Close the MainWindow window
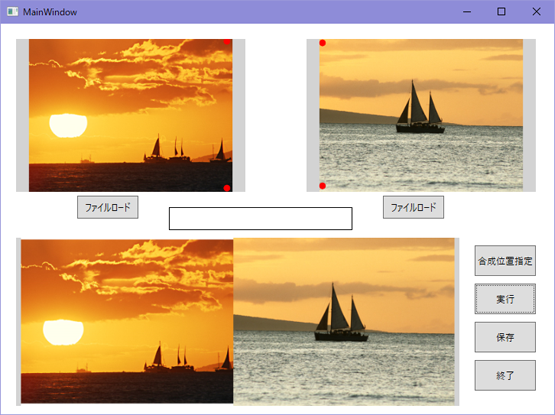The image size is (555, 415). (x=536, y=12)
